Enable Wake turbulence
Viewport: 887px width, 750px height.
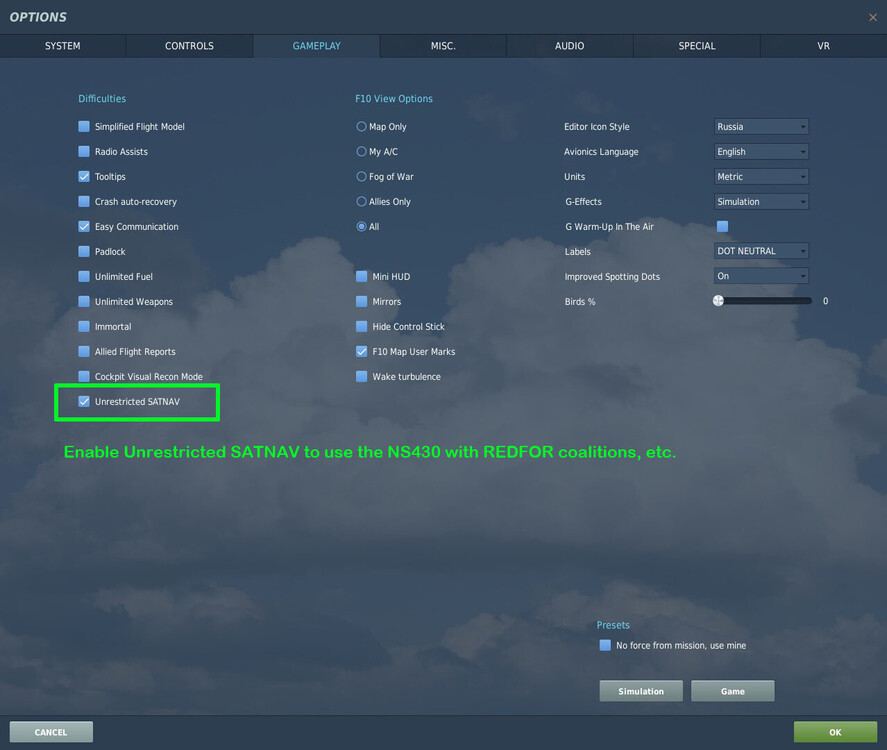(361, 376)
